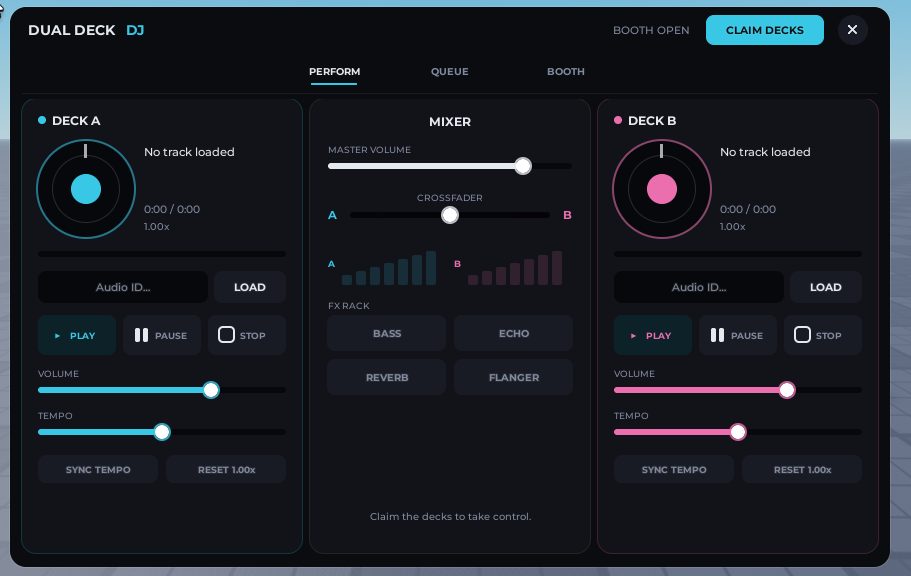Click the Deck A Audio ID field

point(123,287)
